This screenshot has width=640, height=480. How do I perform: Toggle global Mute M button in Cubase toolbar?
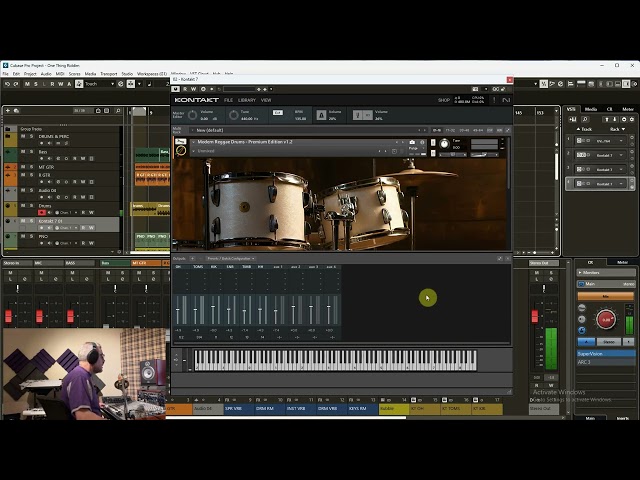pyautogui.click(x=27, y=84)
